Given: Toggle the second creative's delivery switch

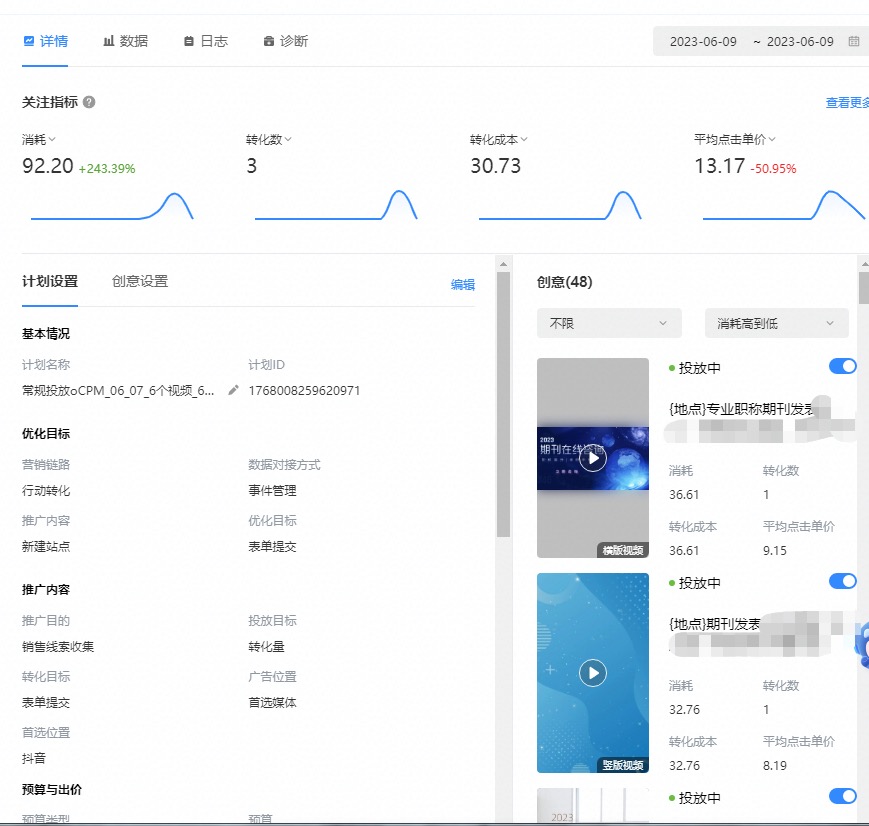Looking at the screenshot, I should click(843, 581).
